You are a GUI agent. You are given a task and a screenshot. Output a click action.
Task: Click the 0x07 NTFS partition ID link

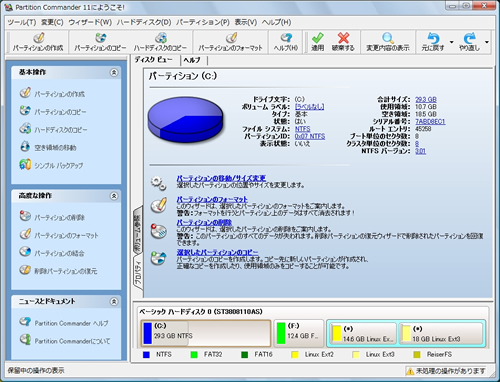tap(310, 136)
